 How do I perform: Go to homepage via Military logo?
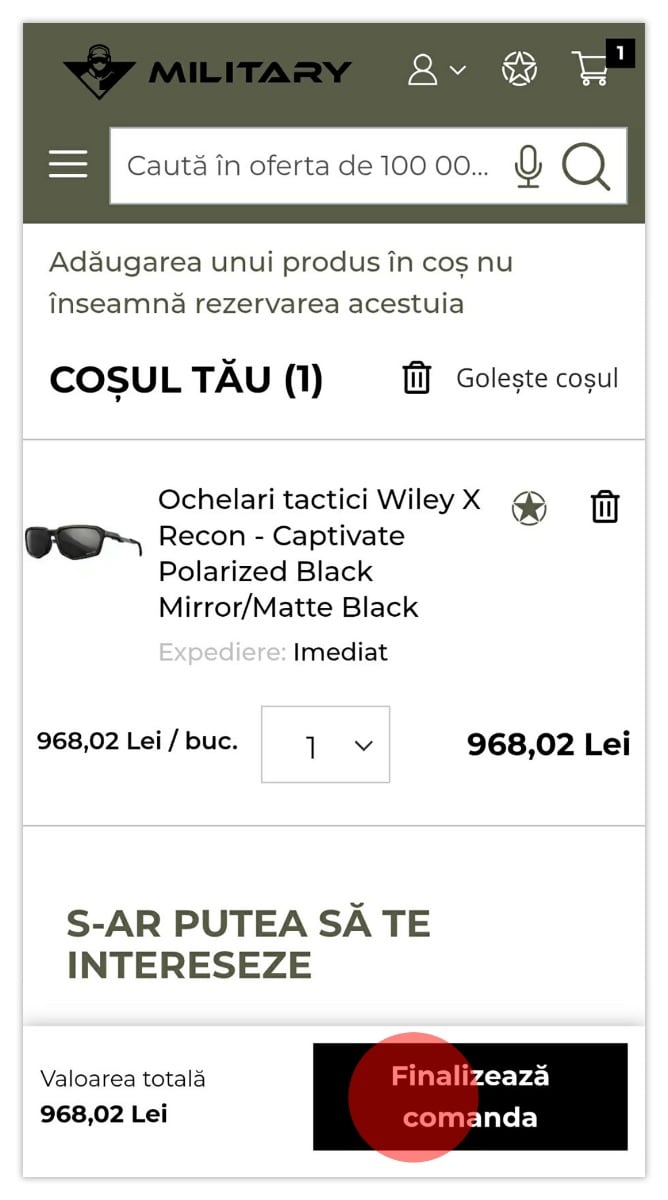click(x=207, y=71)
